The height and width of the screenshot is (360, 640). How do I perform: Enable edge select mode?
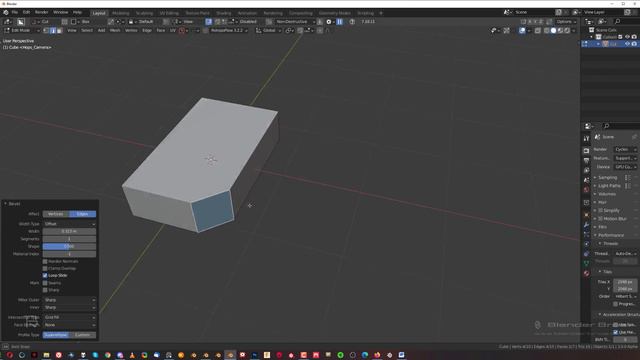click(53, 31)
